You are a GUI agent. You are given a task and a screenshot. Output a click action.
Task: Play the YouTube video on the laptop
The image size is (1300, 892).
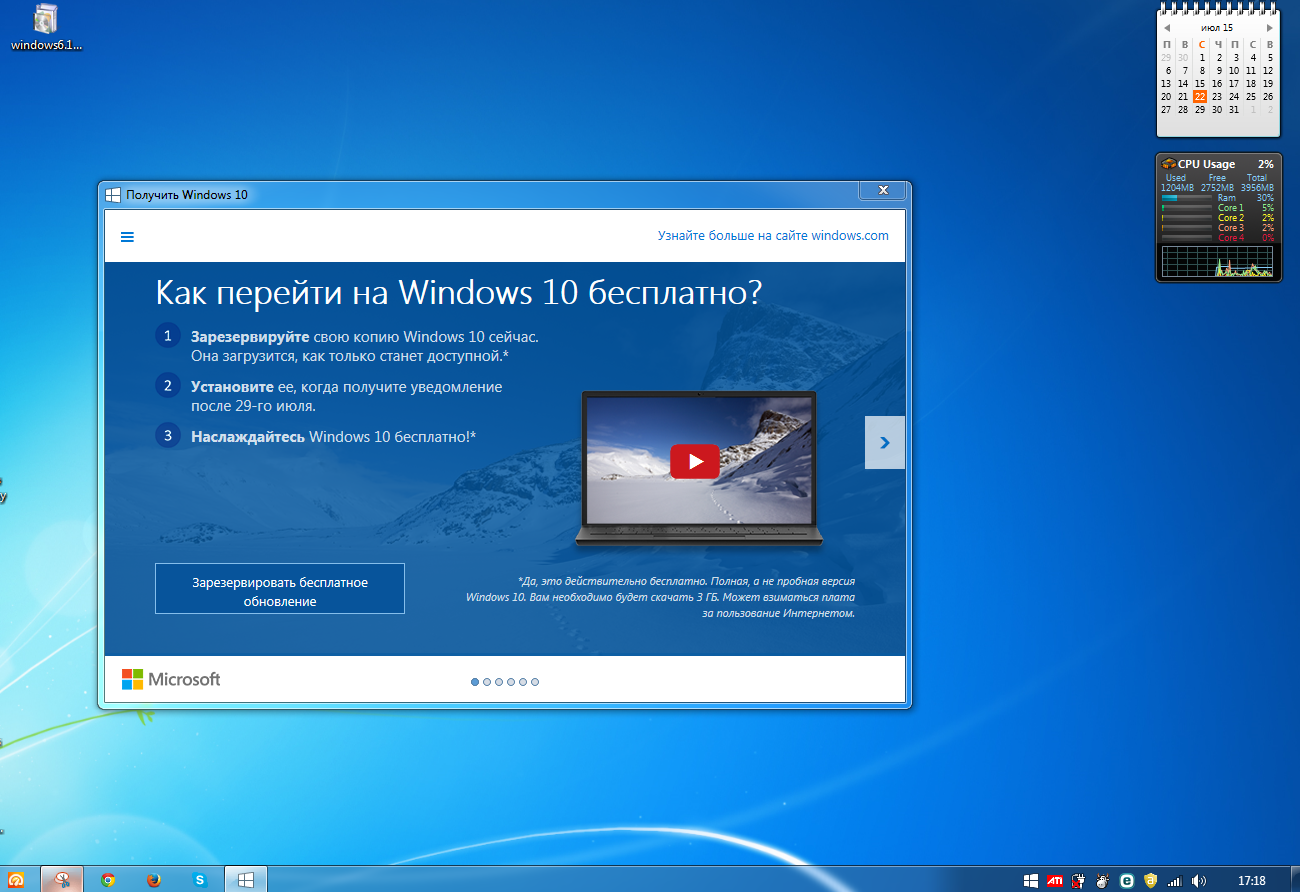pyautogui.click(x=695, y=461)
